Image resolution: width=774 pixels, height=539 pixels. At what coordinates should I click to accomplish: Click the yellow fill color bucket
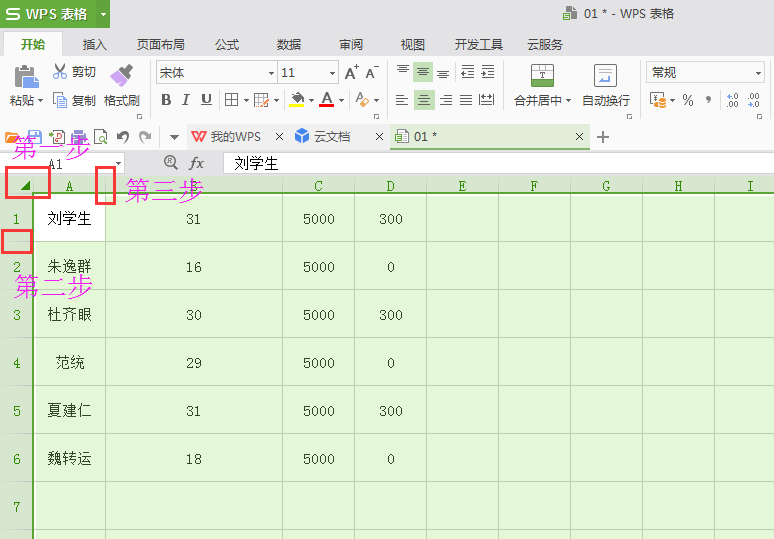click(296, 100)
